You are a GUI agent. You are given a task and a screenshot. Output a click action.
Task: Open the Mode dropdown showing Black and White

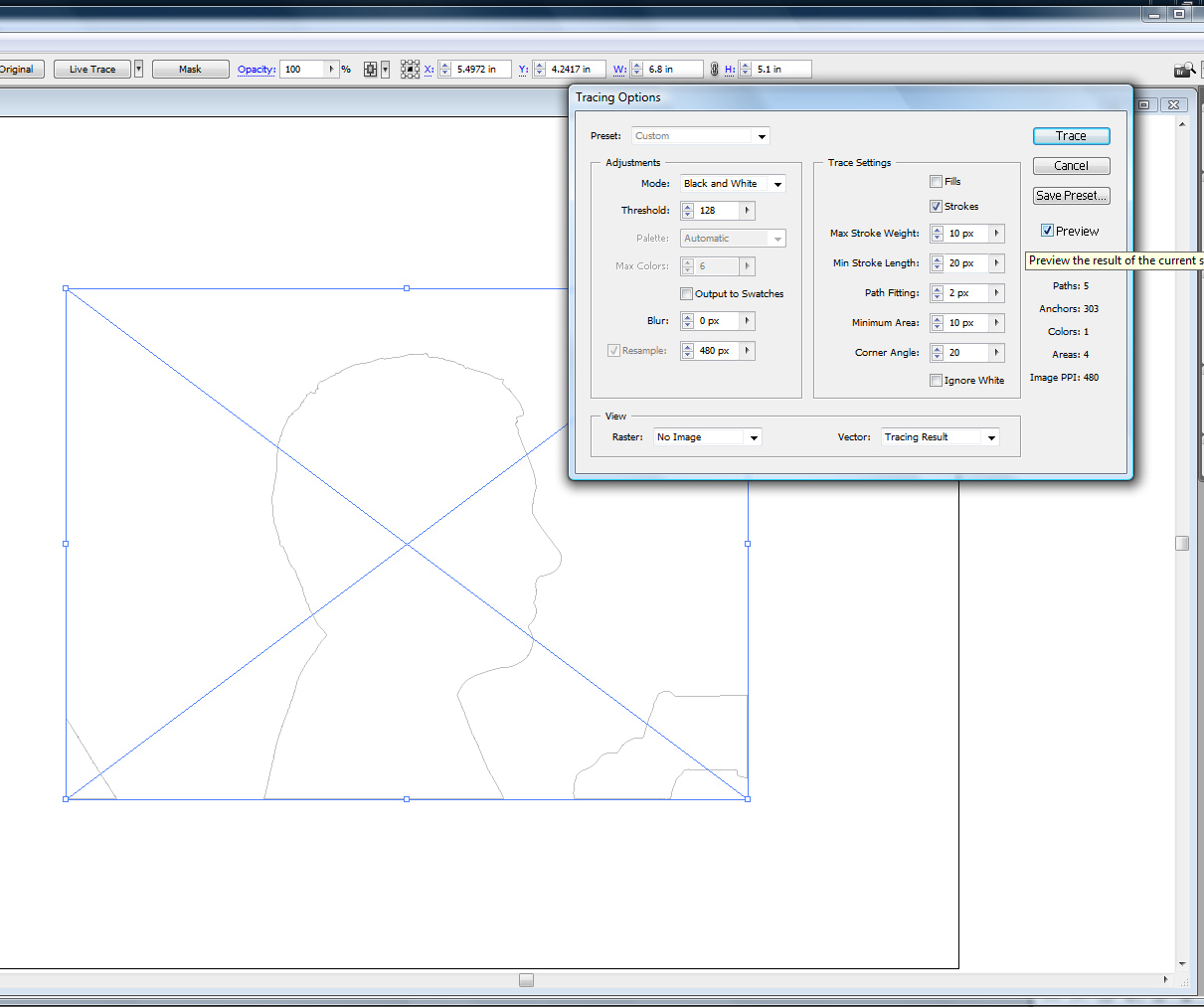[x=733, y=184]
